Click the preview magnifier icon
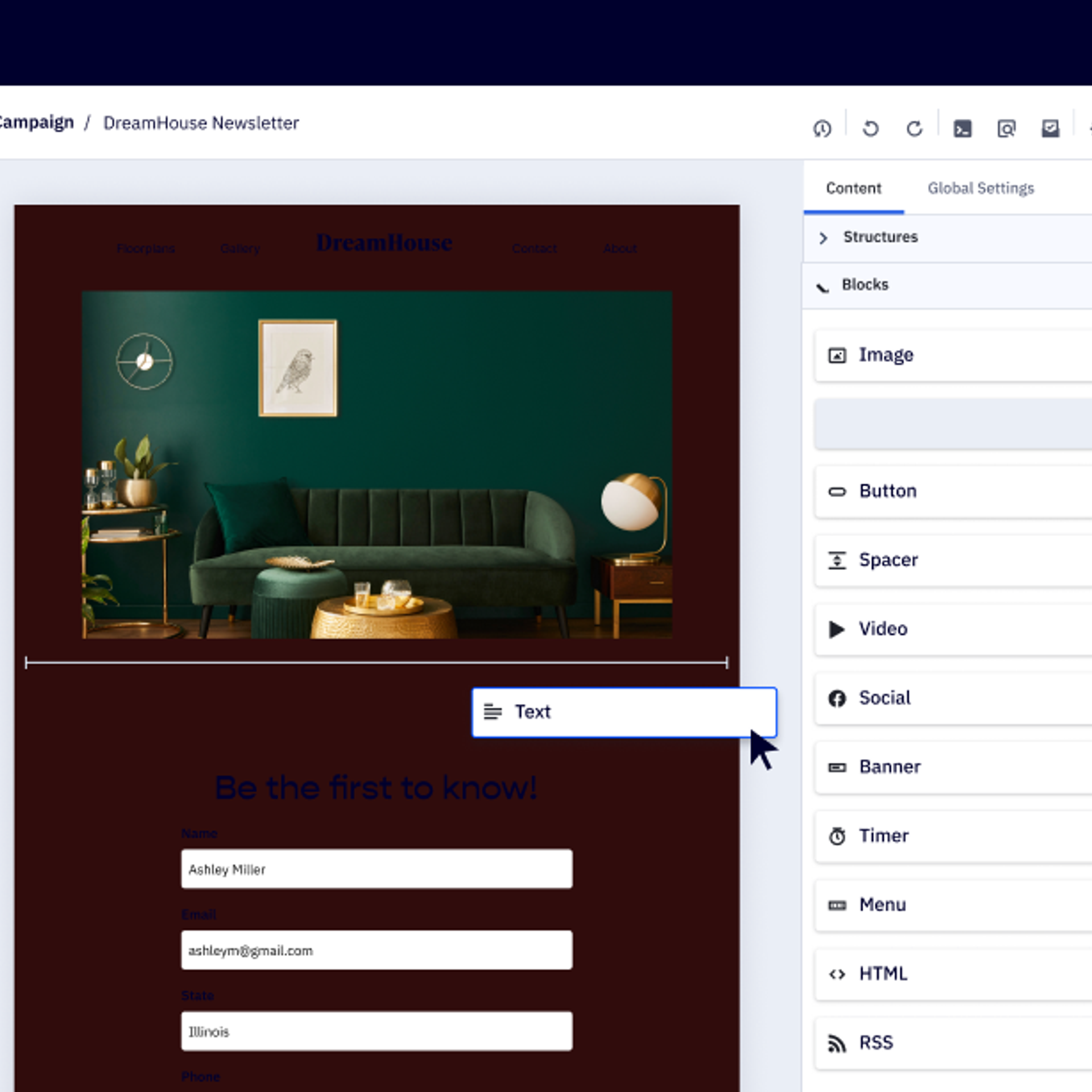The height and width of the screenshot is (1092, 1092). (1006, 129)
